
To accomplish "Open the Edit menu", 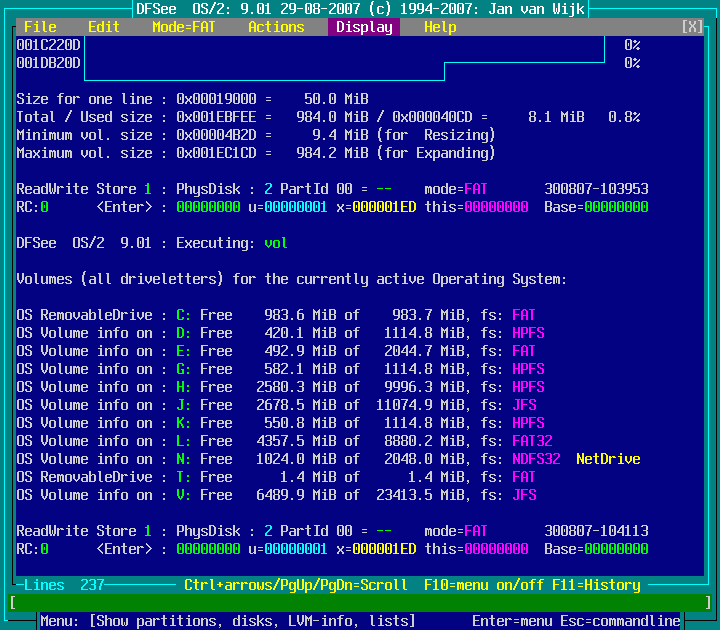I will tap(104, 27).
